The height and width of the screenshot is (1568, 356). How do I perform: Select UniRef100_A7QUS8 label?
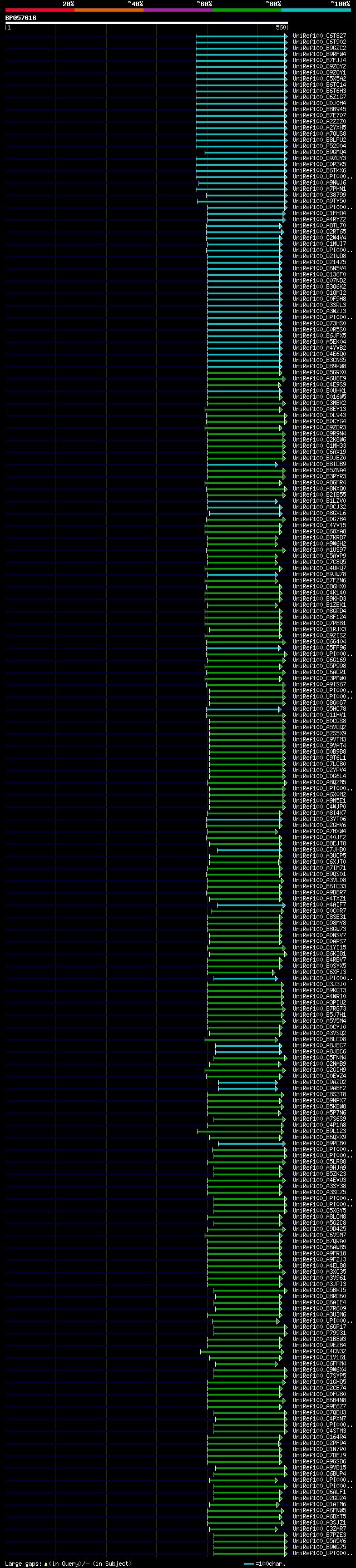[x=319, y=134]
